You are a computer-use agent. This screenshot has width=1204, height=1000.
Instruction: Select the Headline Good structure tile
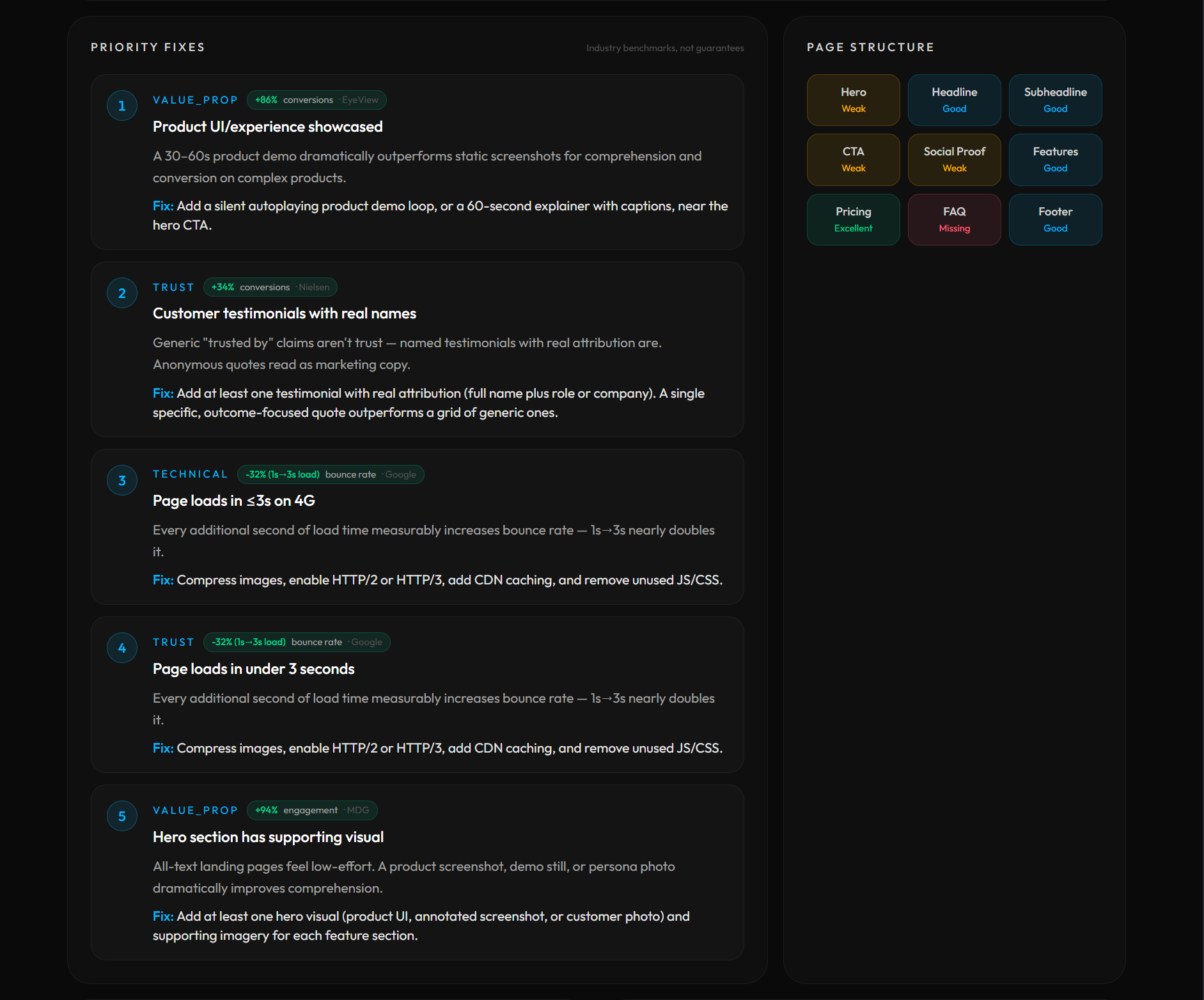[x=954, y=100]
